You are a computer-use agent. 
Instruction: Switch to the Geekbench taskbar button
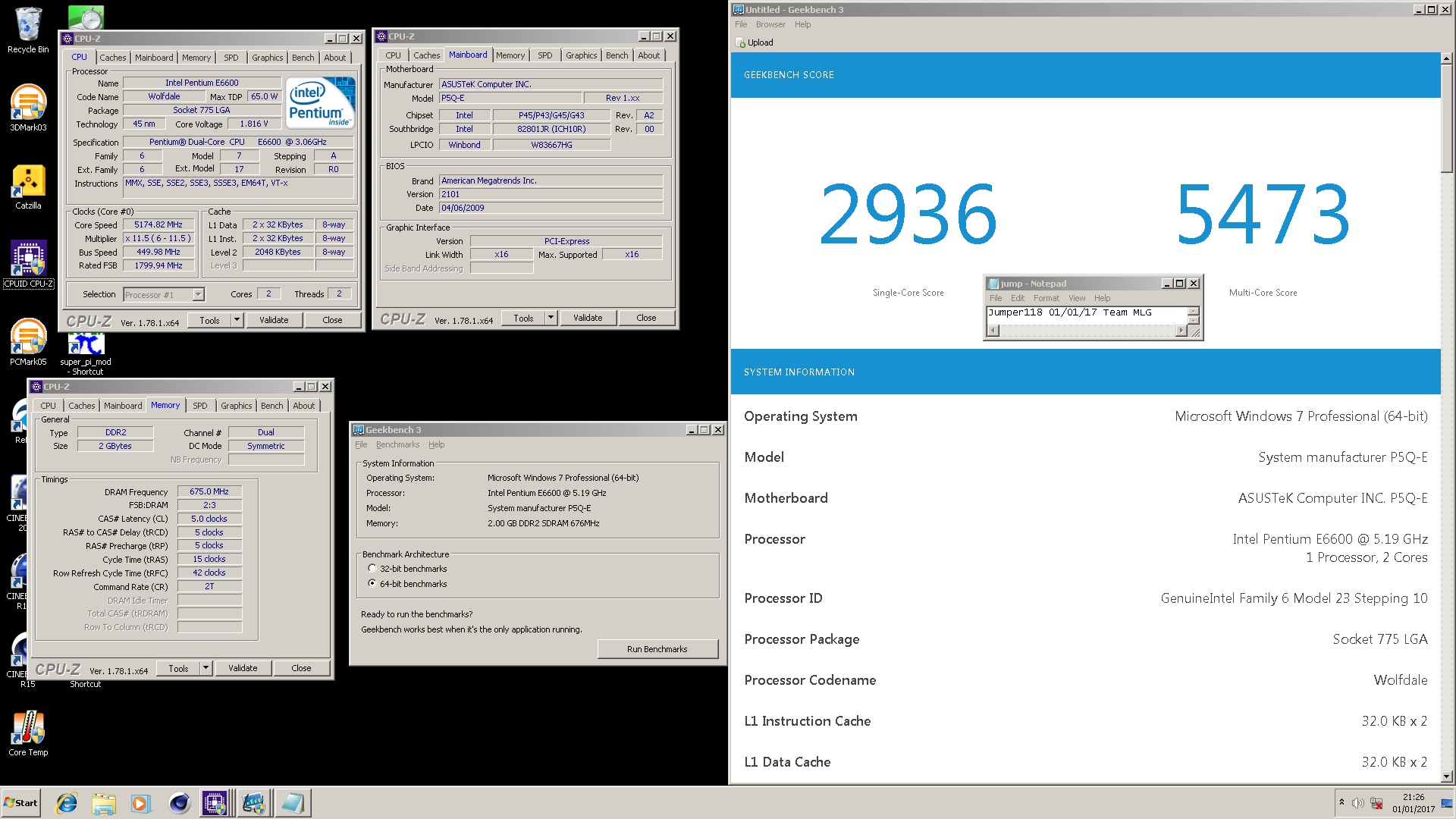tap(254, 803)
